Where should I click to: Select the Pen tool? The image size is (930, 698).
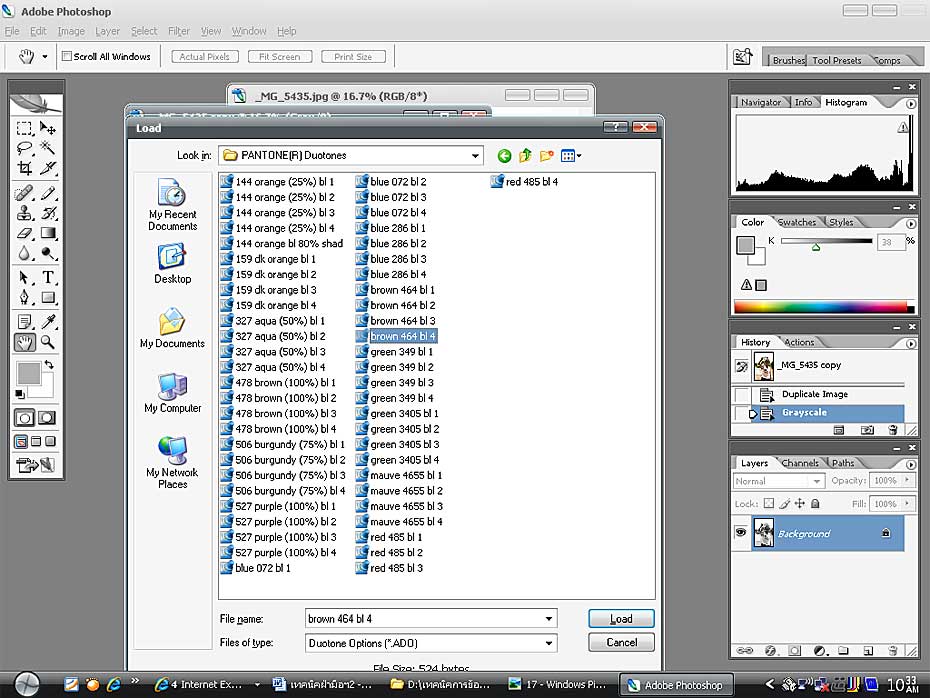[x=24, y=297]
